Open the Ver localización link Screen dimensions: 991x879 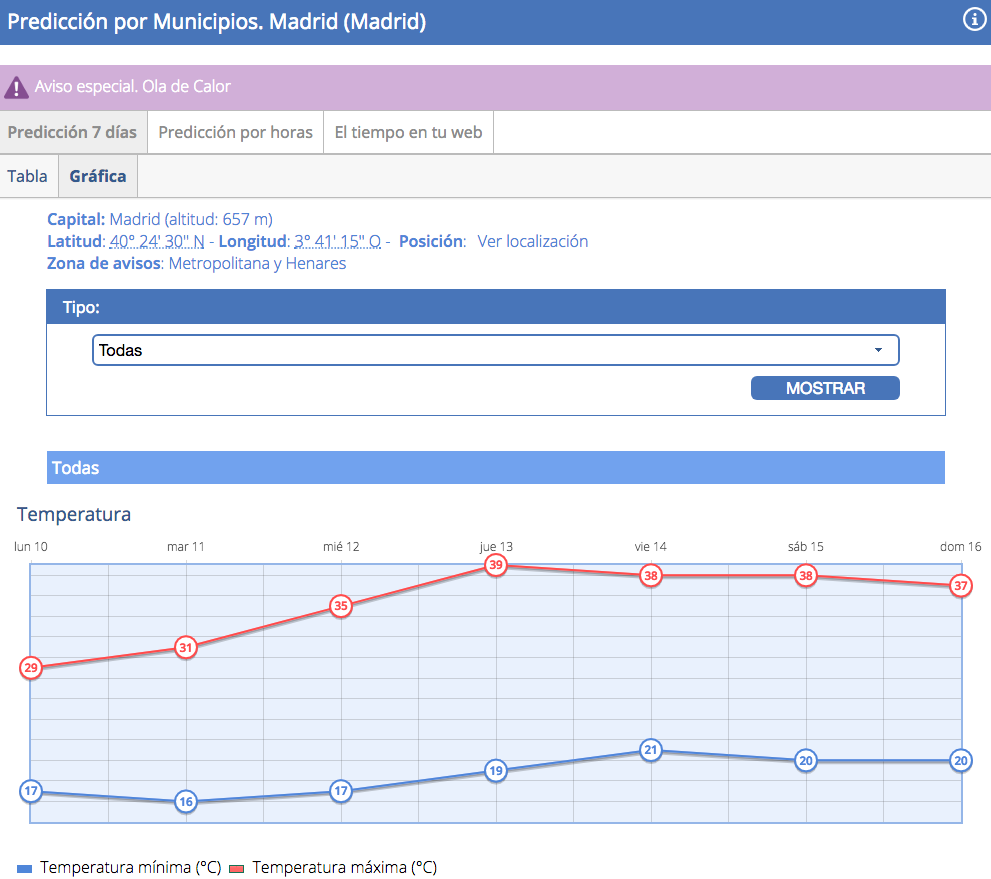(533, 241)
